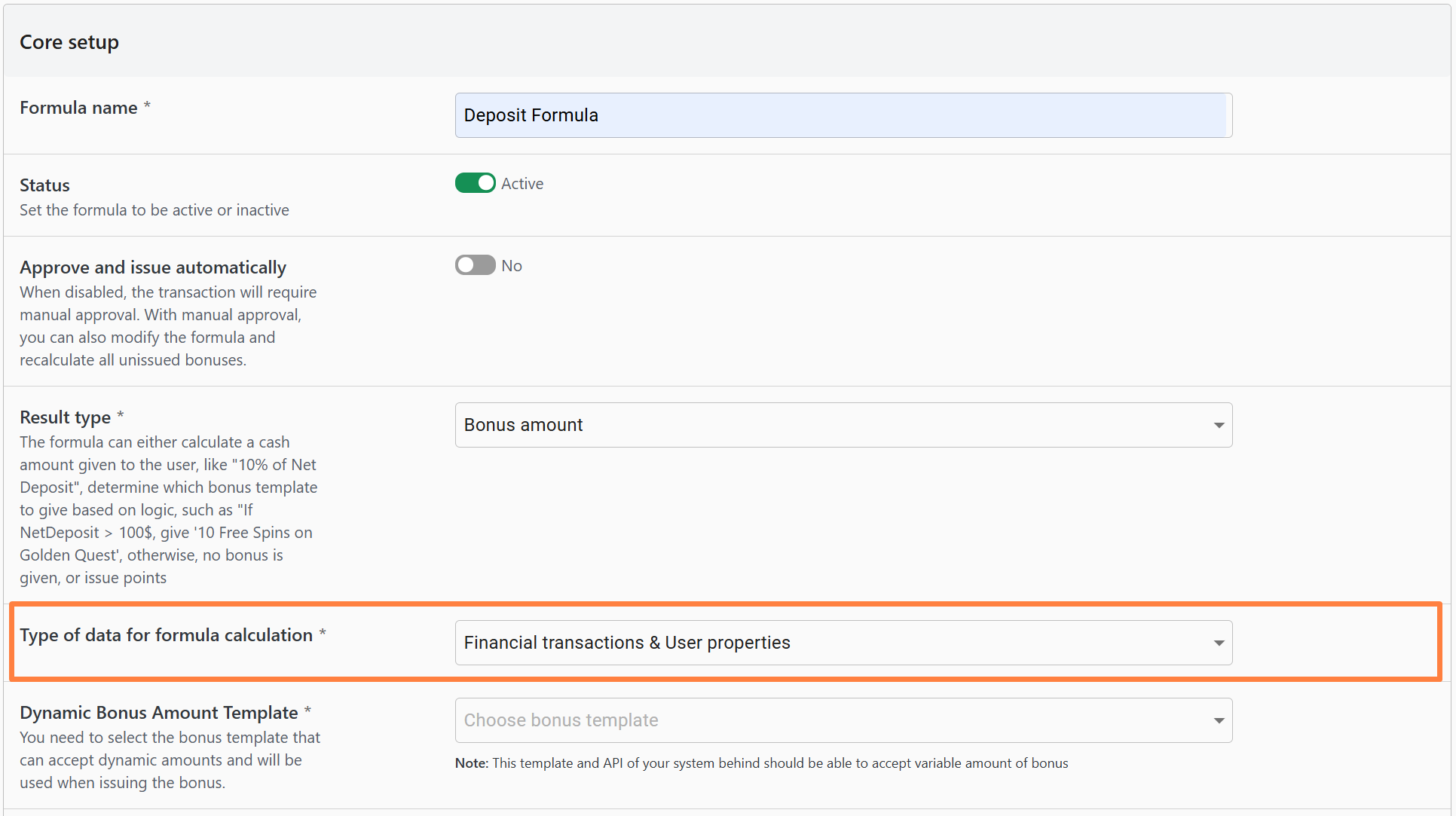The height and width of the screenshot is (816, 1456).
Task: Open Type of data for formula calculation dropdown
Action: [x=843, y=643]
